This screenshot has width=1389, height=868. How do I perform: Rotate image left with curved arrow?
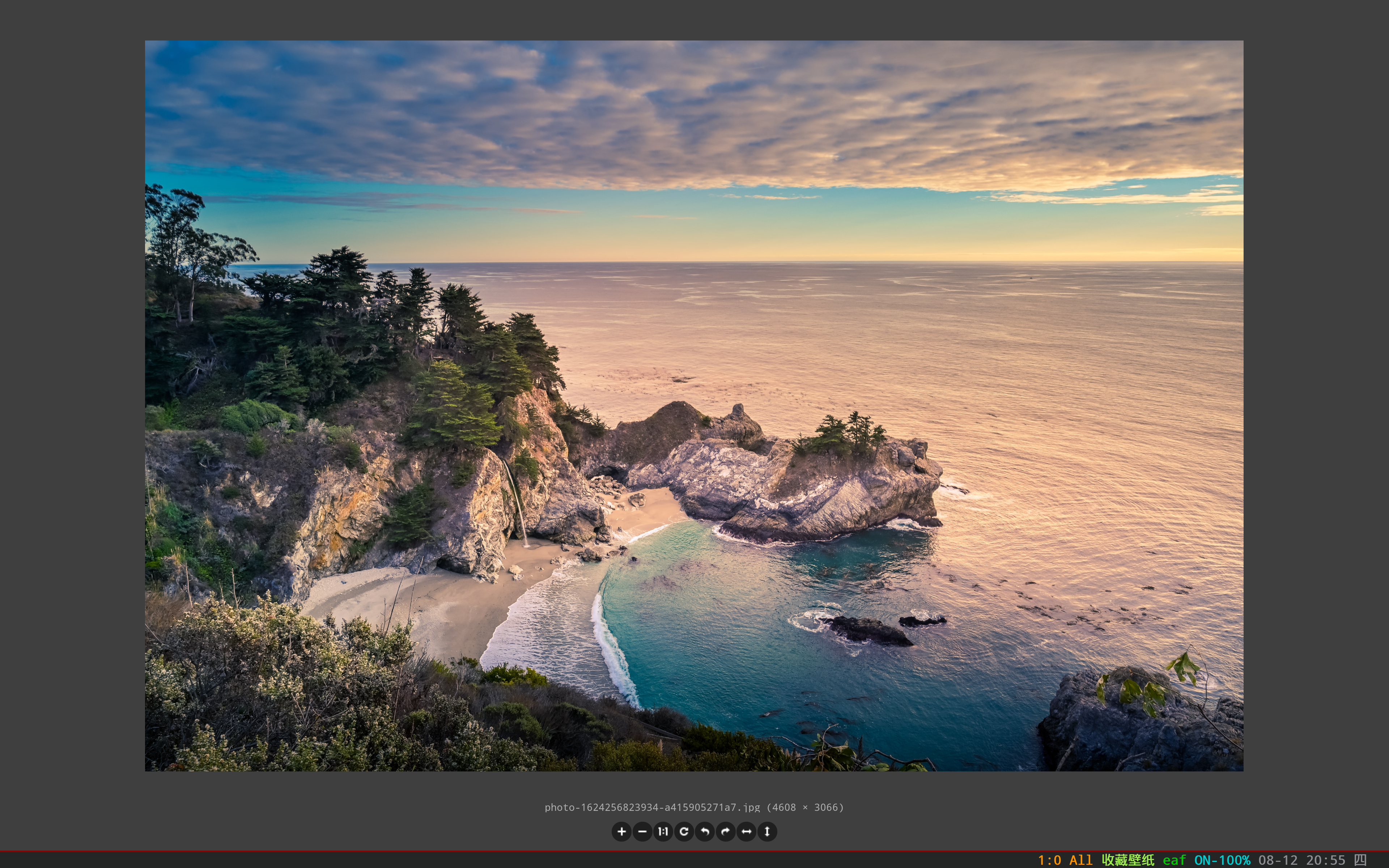[705, 831]
